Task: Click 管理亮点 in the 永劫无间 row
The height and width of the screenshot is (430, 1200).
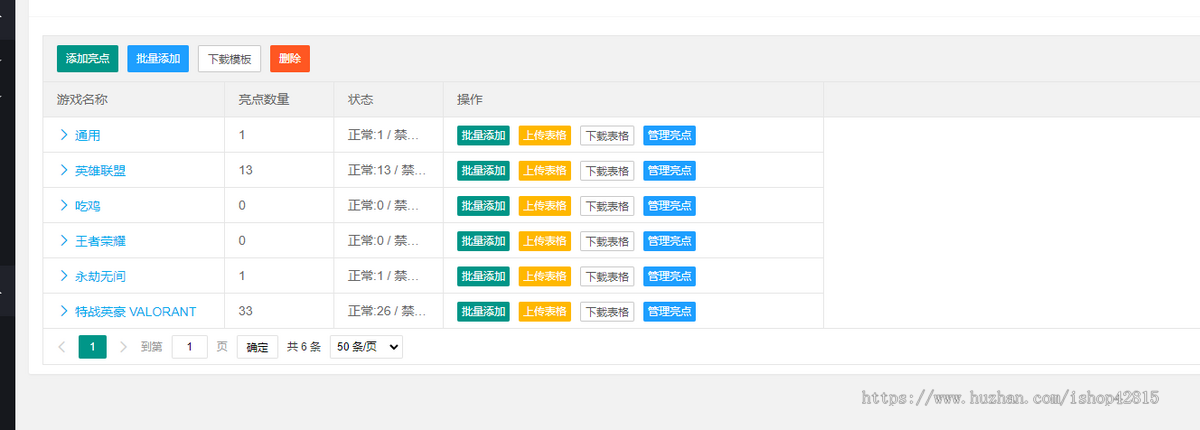Action: click(669, 275)
